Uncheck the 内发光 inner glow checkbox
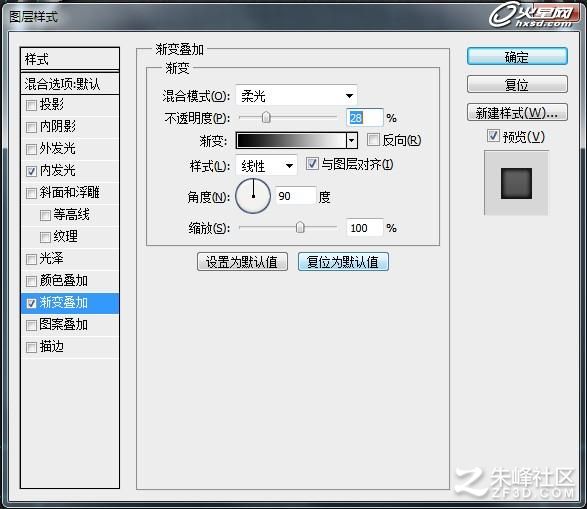This screenshot has width=587, height=509. point(31,171)
